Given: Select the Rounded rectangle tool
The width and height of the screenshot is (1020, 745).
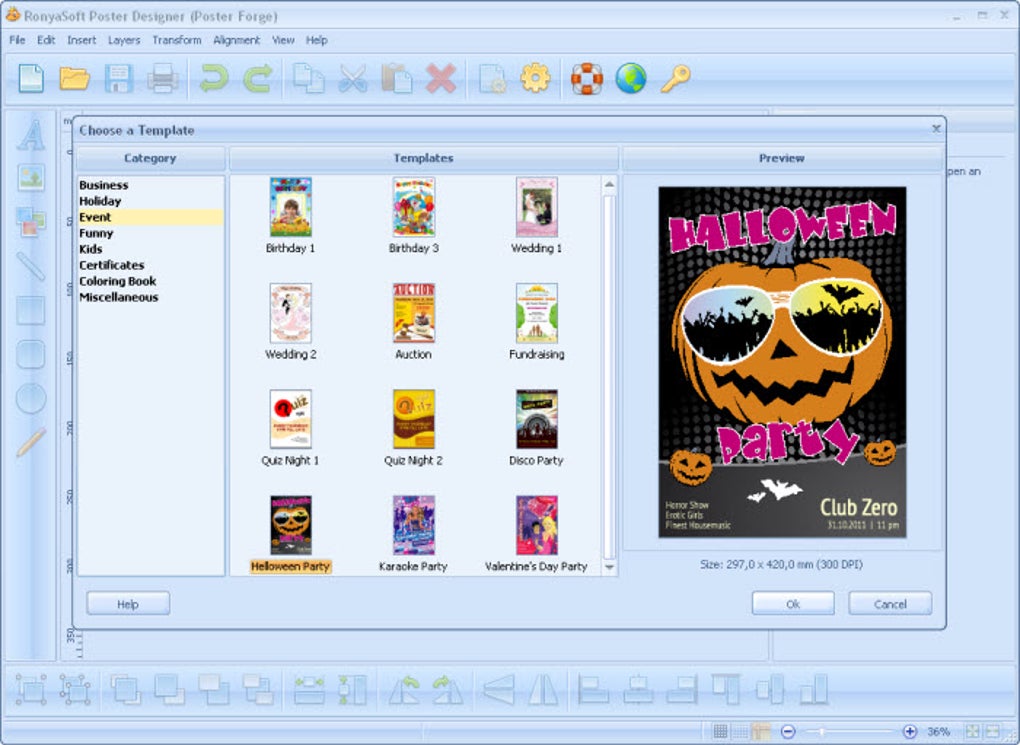Looking at the screenshot, I should click(31, 355).
